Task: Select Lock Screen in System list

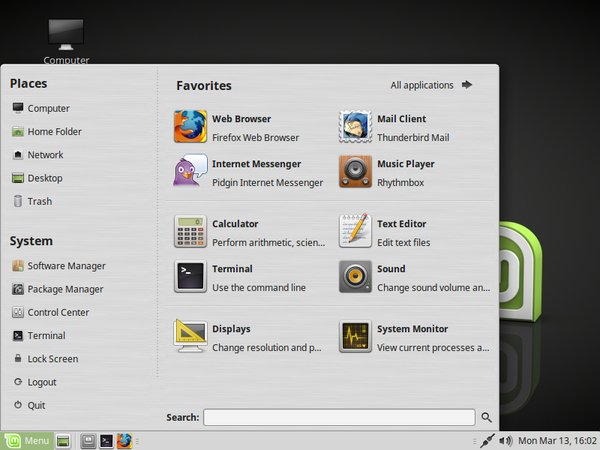Action: [45, 359]
